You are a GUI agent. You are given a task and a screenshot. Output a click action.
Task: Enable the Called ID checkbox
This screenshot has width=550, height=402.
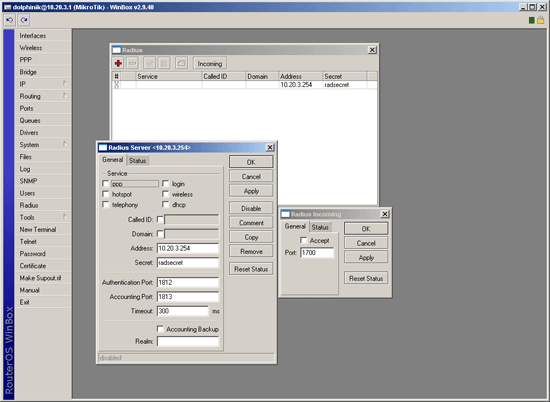[160, 220]
